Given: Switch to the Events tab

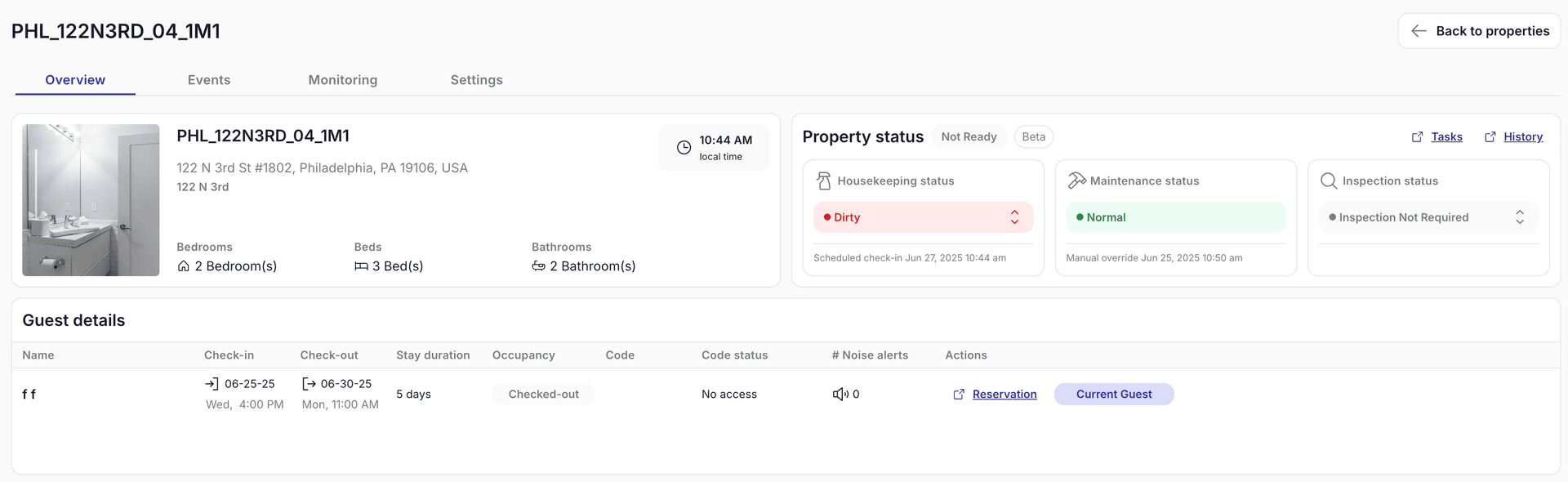Looking at the screenshot, I should [208, 80].
